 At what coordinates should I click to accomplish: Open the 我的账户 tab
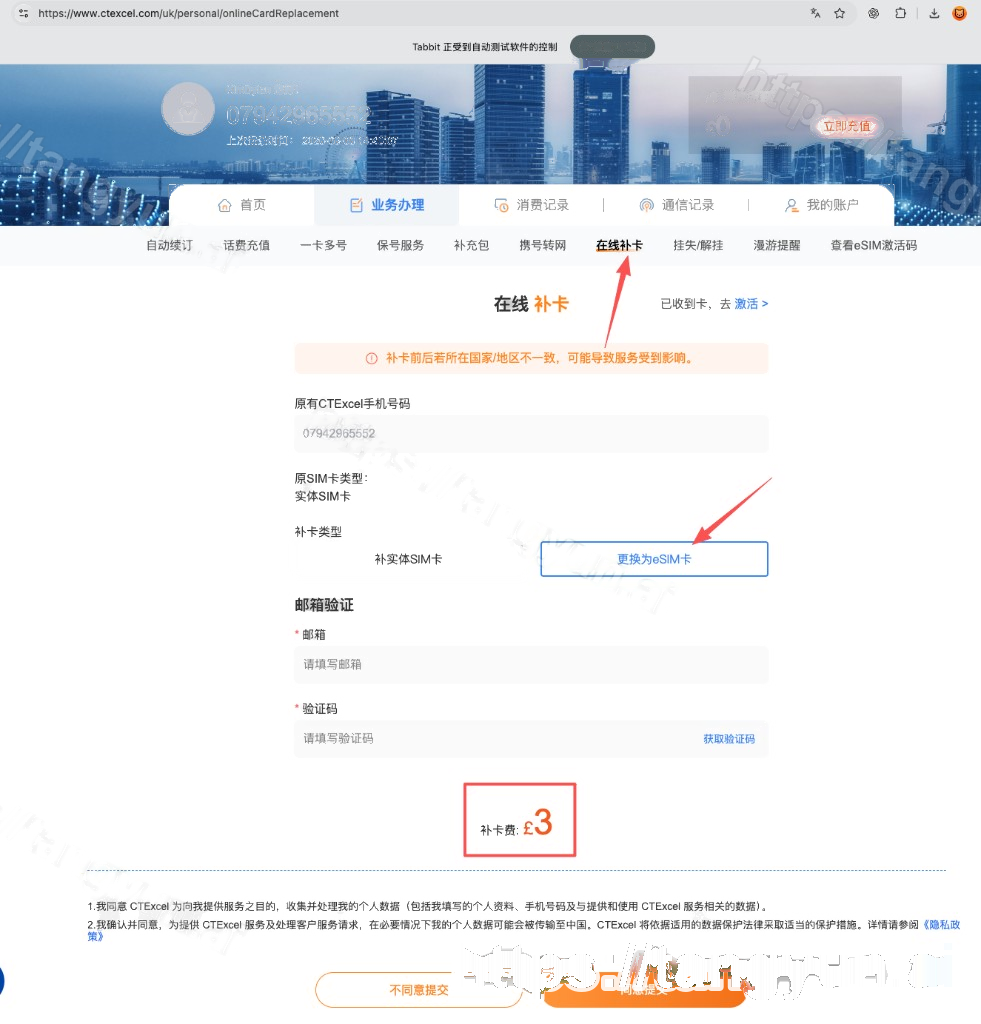coord(821,205)
